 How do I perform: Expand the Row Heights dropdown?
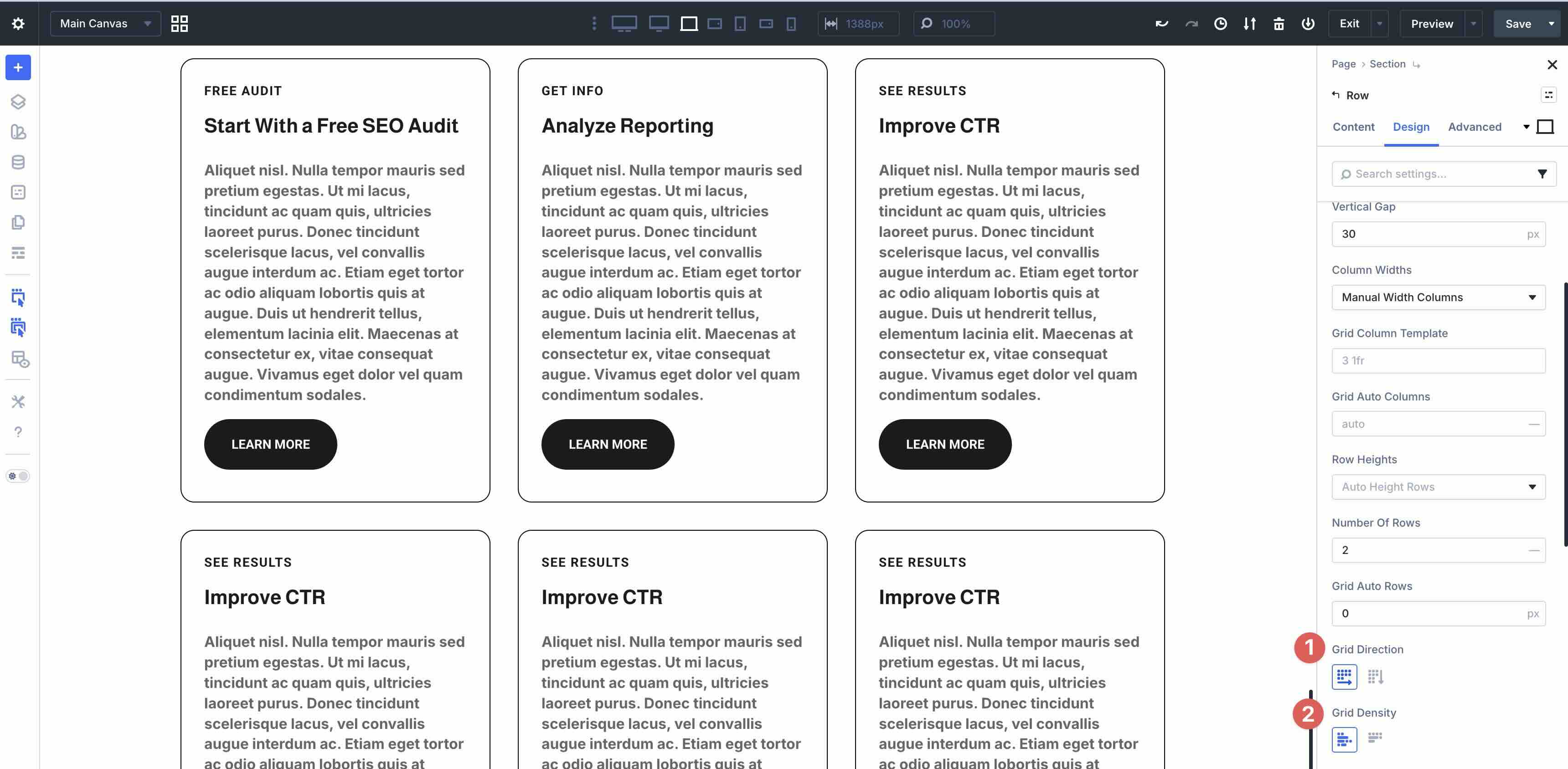pos(1438,487)
